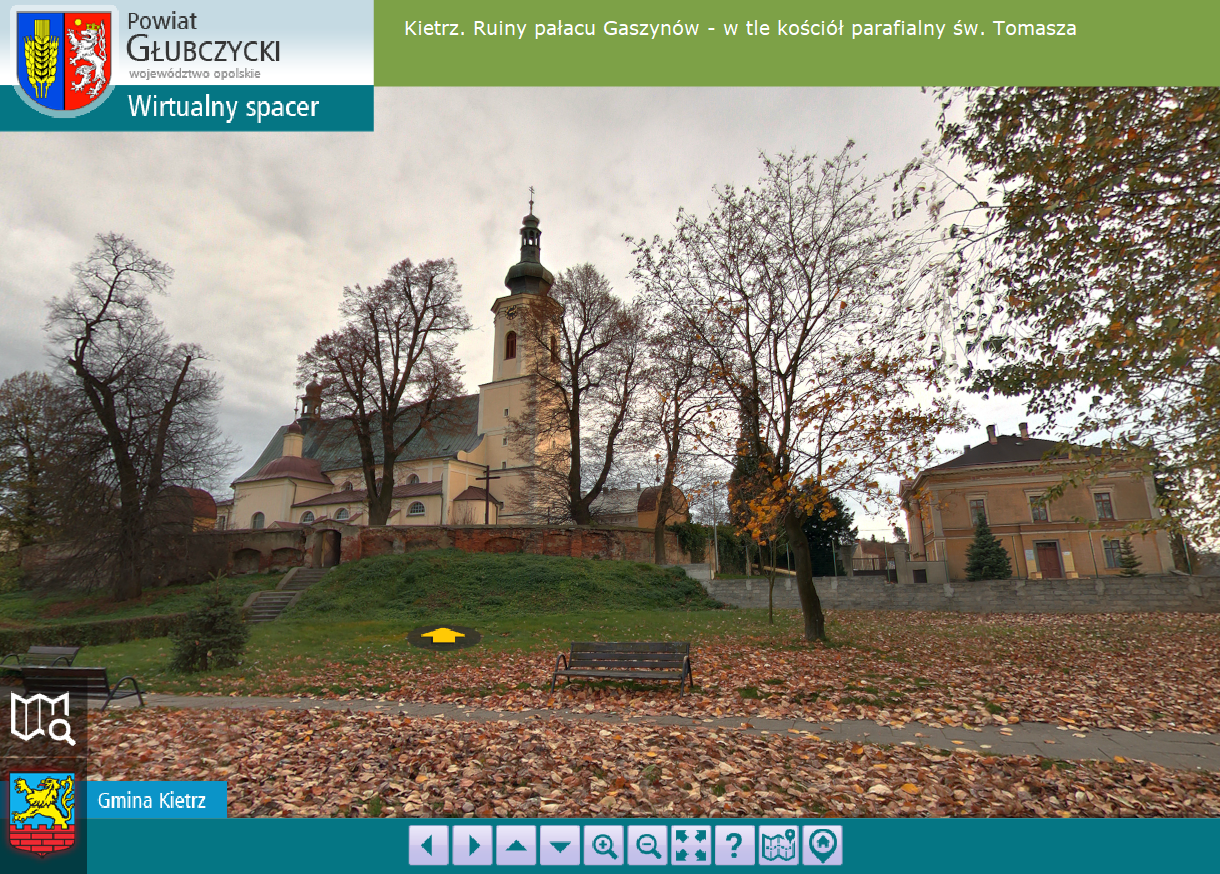The width and height of the screenshot is (1220, 874).
Task: Tilt the view up with the up arrow
Action: pos(516,846)
